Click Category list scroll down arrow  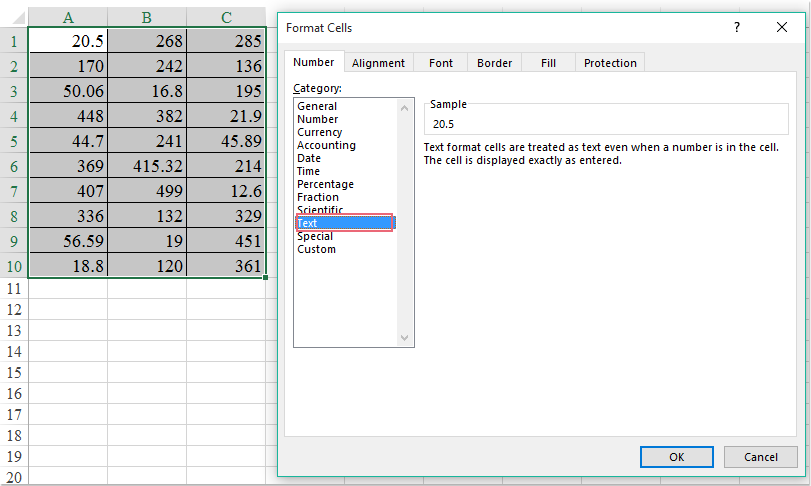pyautogui.click(x=405, y=338)
